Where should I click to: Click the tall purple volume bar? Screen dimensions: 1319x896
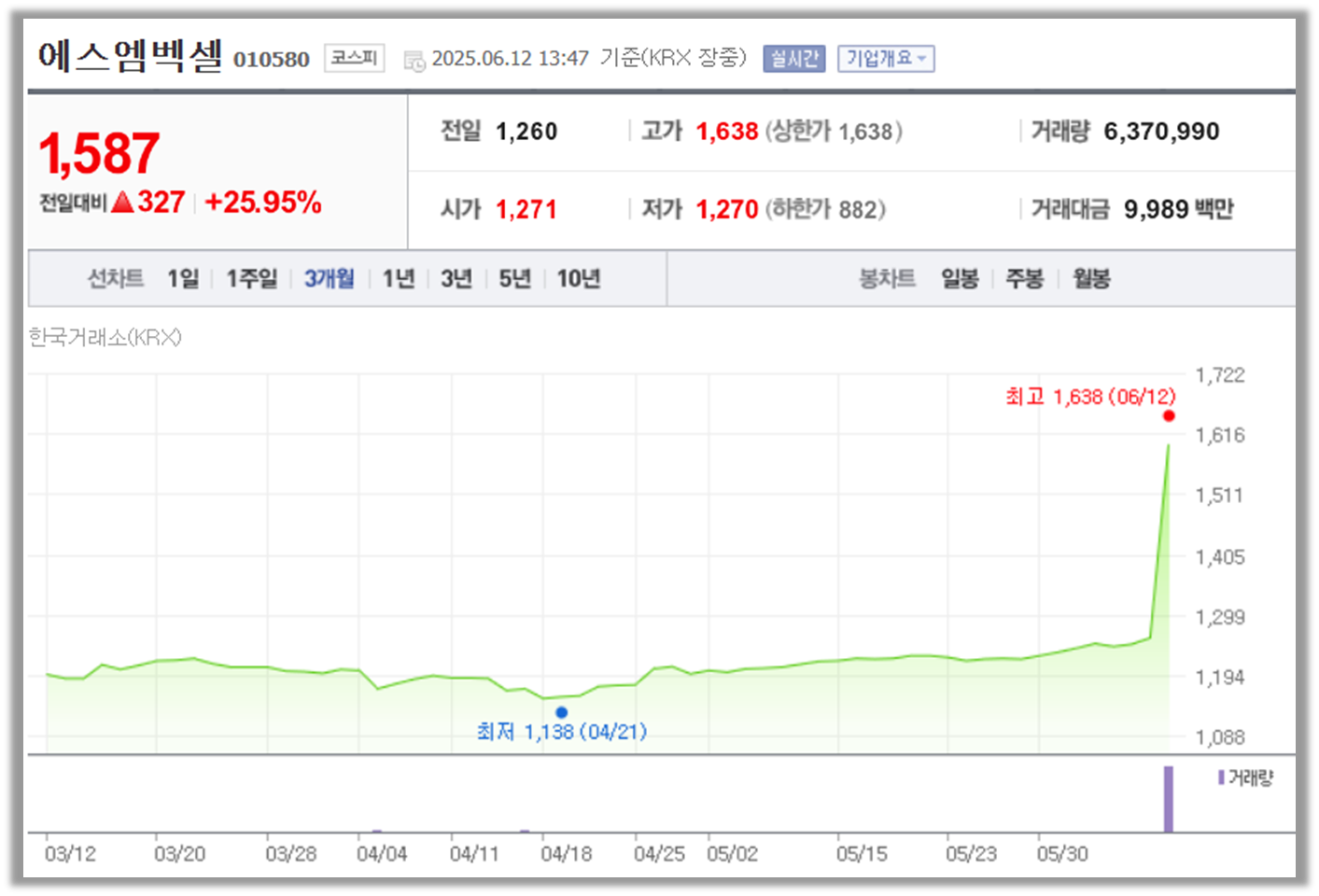click(1169, 799)
